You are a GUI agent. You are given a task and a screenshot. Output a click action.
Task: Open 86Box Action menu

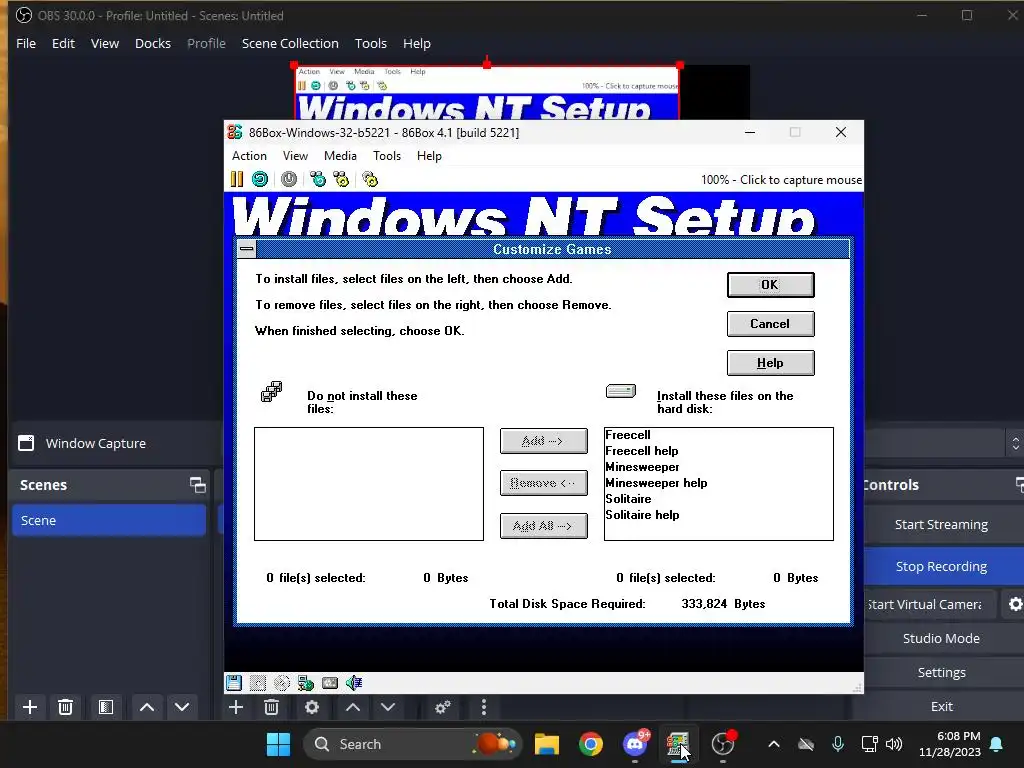249,155
